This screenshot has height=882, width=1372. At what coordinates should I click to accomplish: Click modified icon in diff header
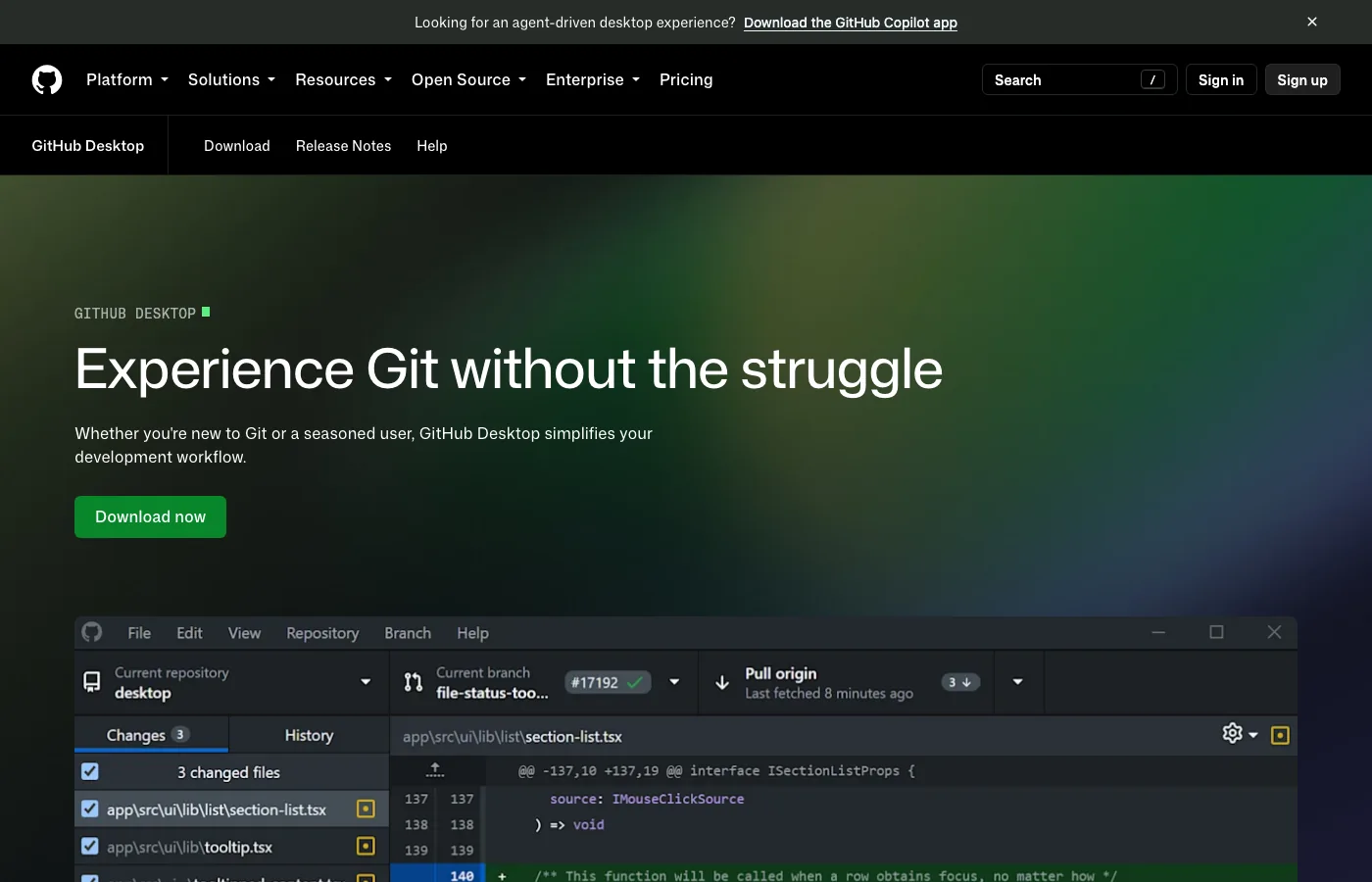click(x=1280, y=735)
